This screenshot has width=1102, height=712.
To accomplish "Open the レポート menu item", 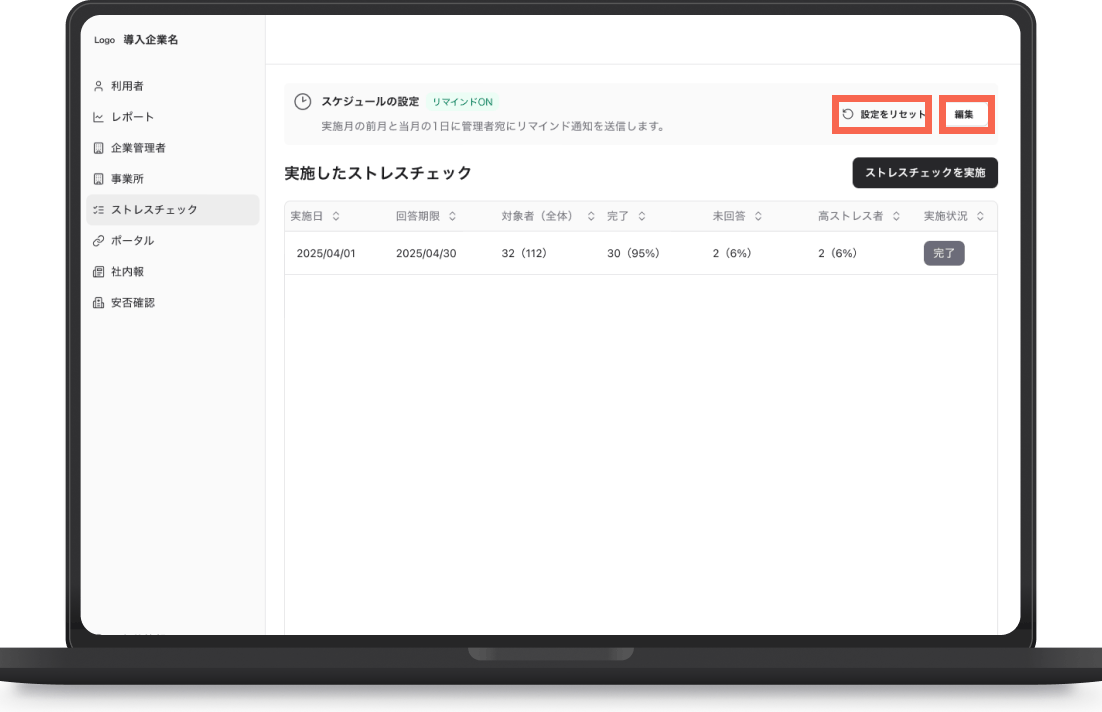I will pyautogui.click(x=173, y=117).
